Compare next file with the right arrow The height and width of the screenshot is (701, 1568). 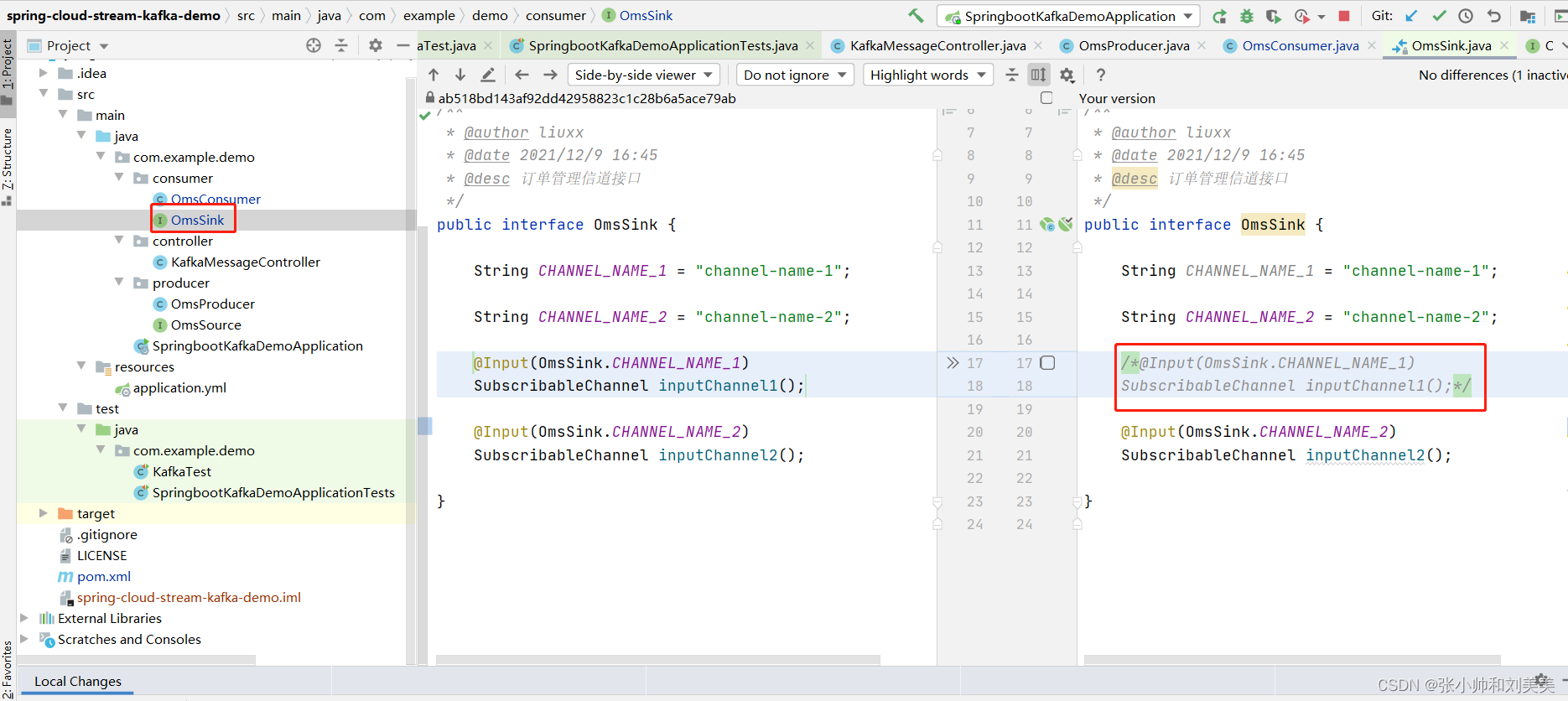point(550,75)
